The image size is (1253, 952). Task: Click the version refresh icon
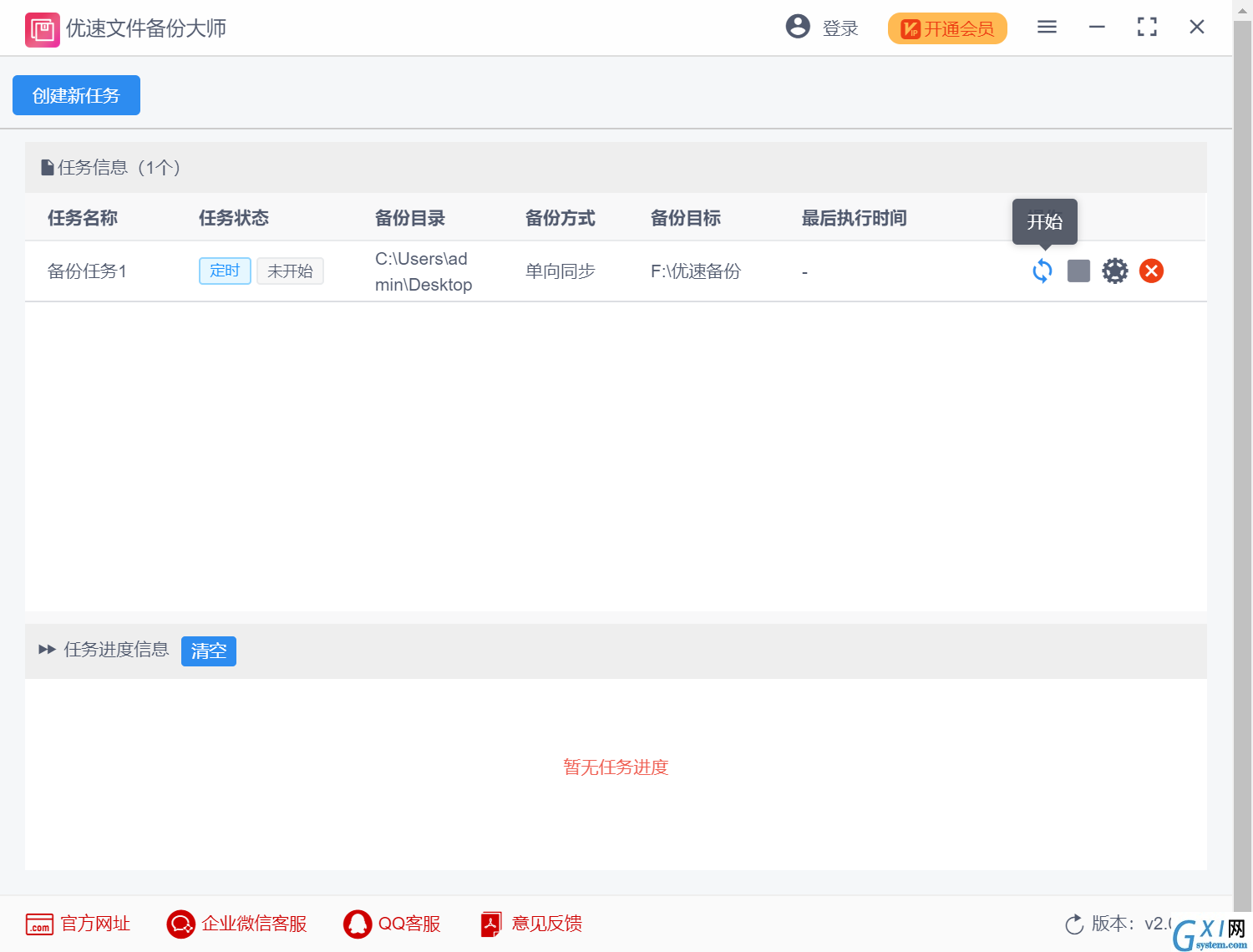point(1074,924)
